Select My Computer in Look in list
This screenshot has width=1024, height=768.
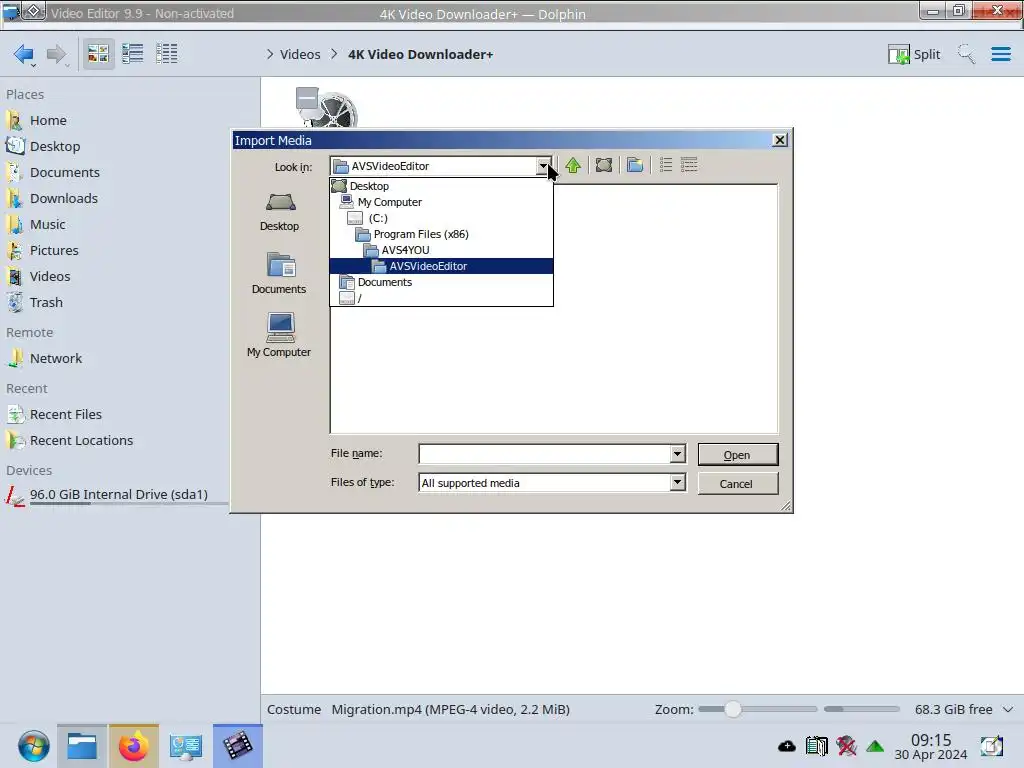point(441,202)
